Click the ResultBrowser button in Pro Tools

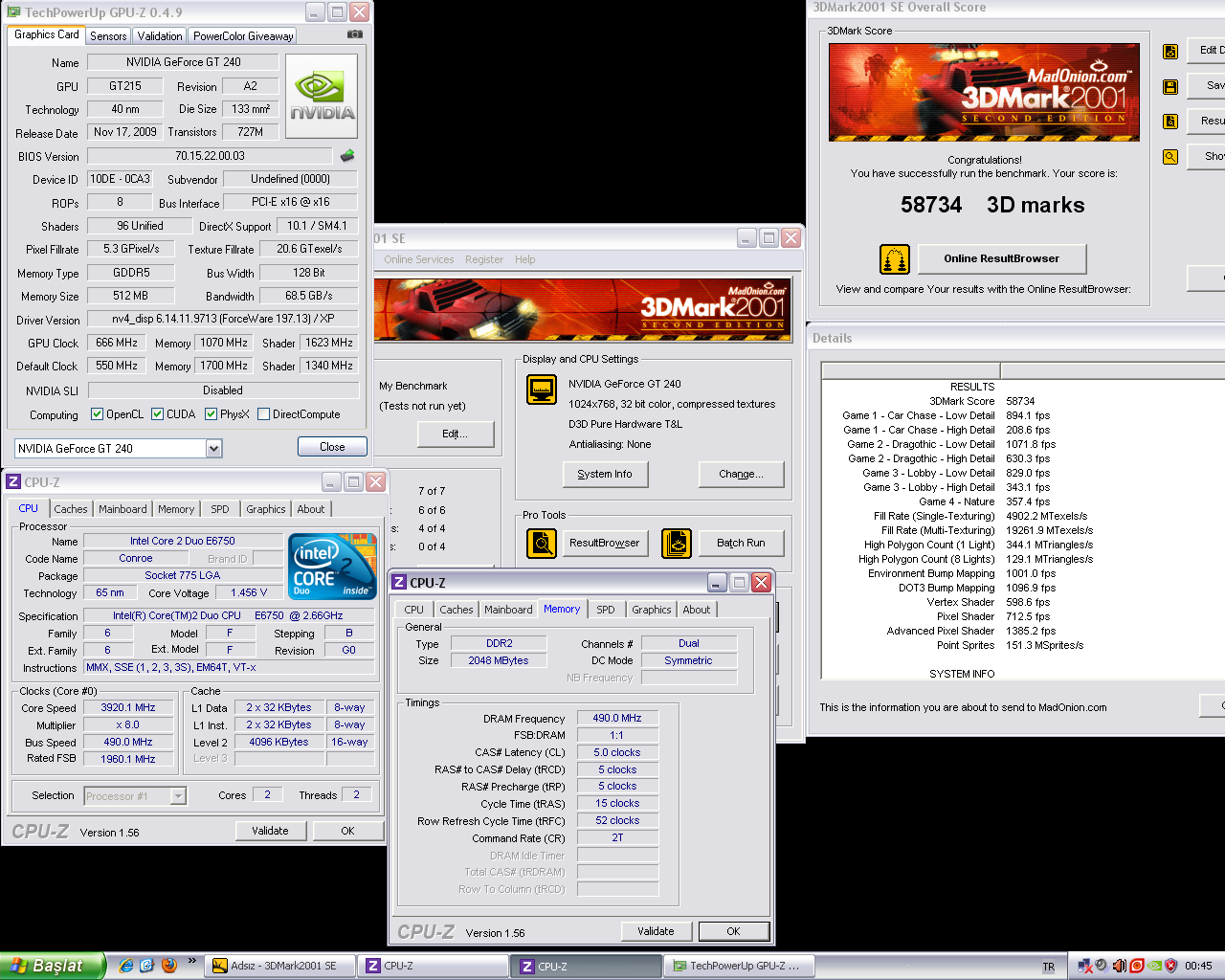pyautogui.click(x=604, y=543)
